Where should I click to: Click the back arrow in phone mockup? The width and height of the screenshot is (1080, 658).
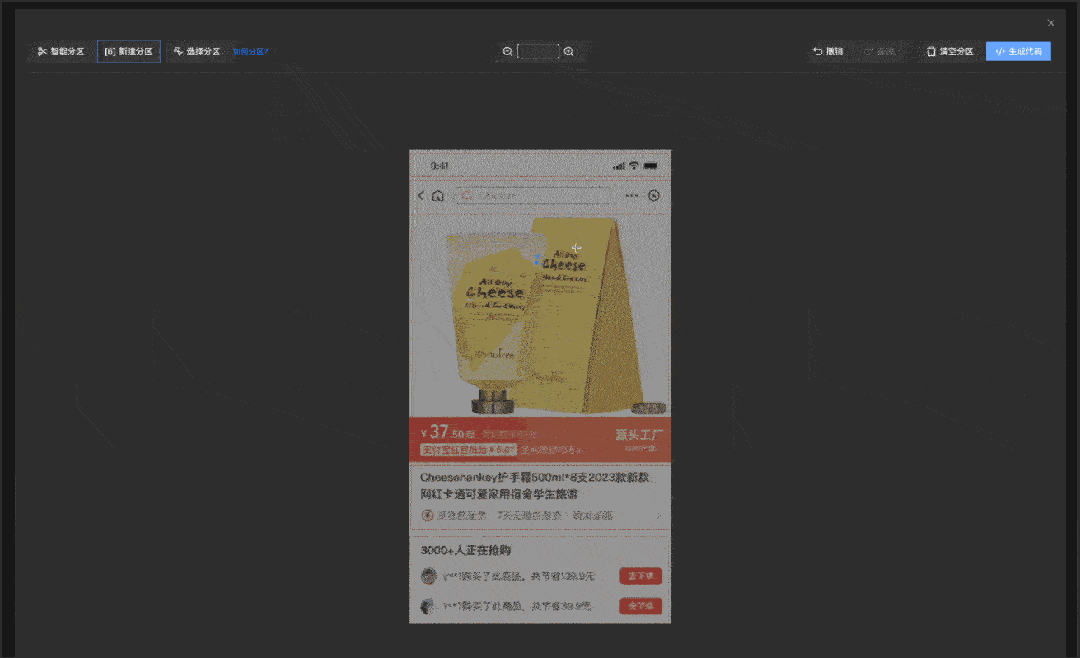[x=421, y=196]
